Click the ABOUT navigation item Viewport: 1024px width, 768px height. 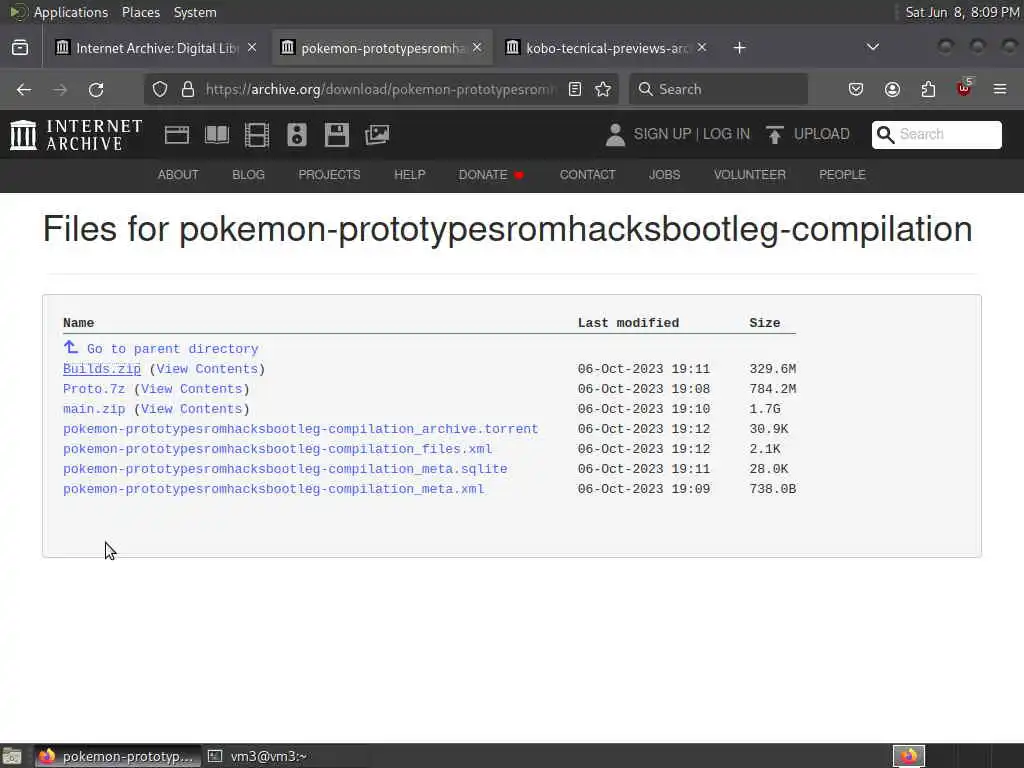click(x=178, y=175)
